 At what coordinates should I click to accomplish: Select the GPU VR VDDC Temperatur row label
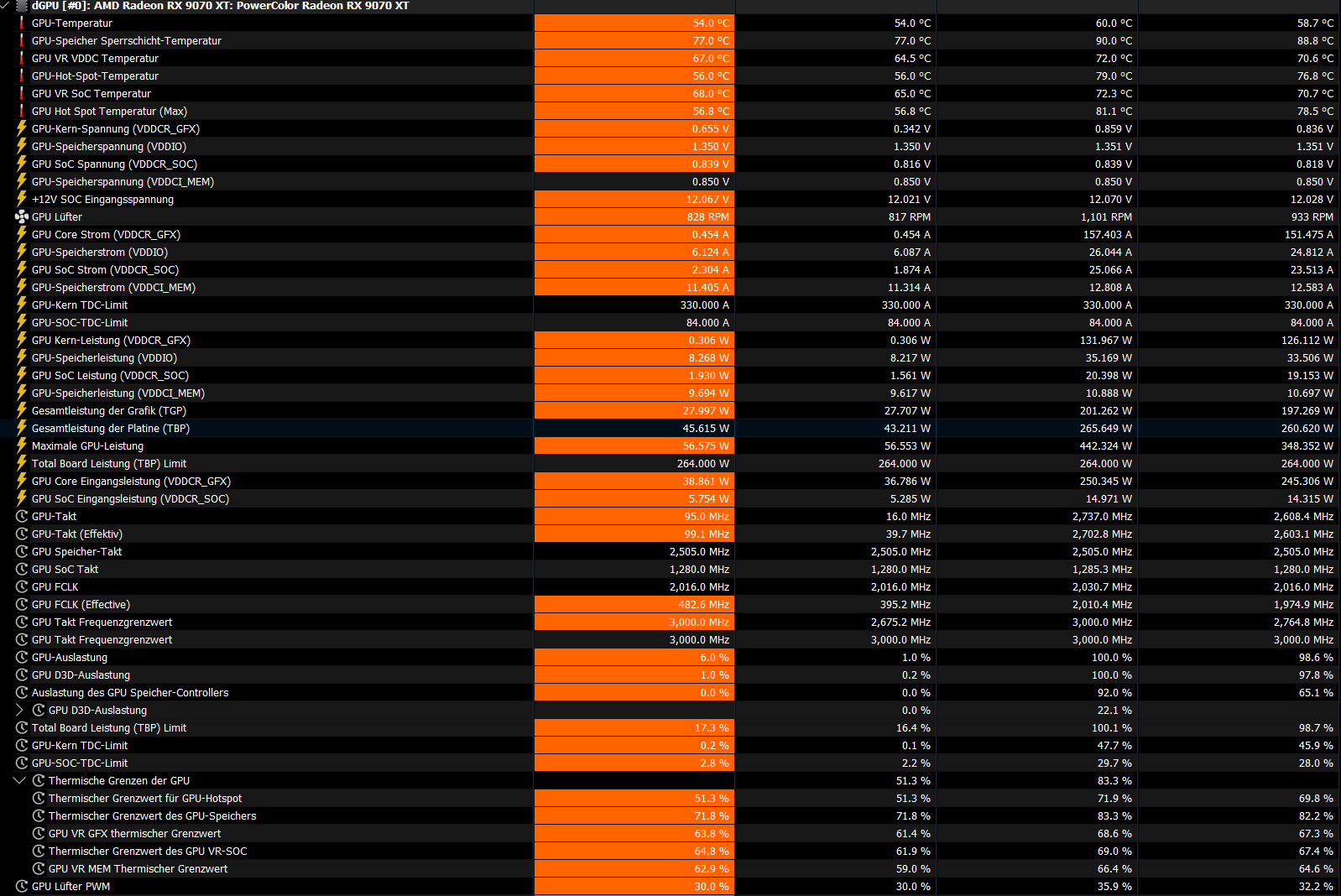(x=95, y=58)
